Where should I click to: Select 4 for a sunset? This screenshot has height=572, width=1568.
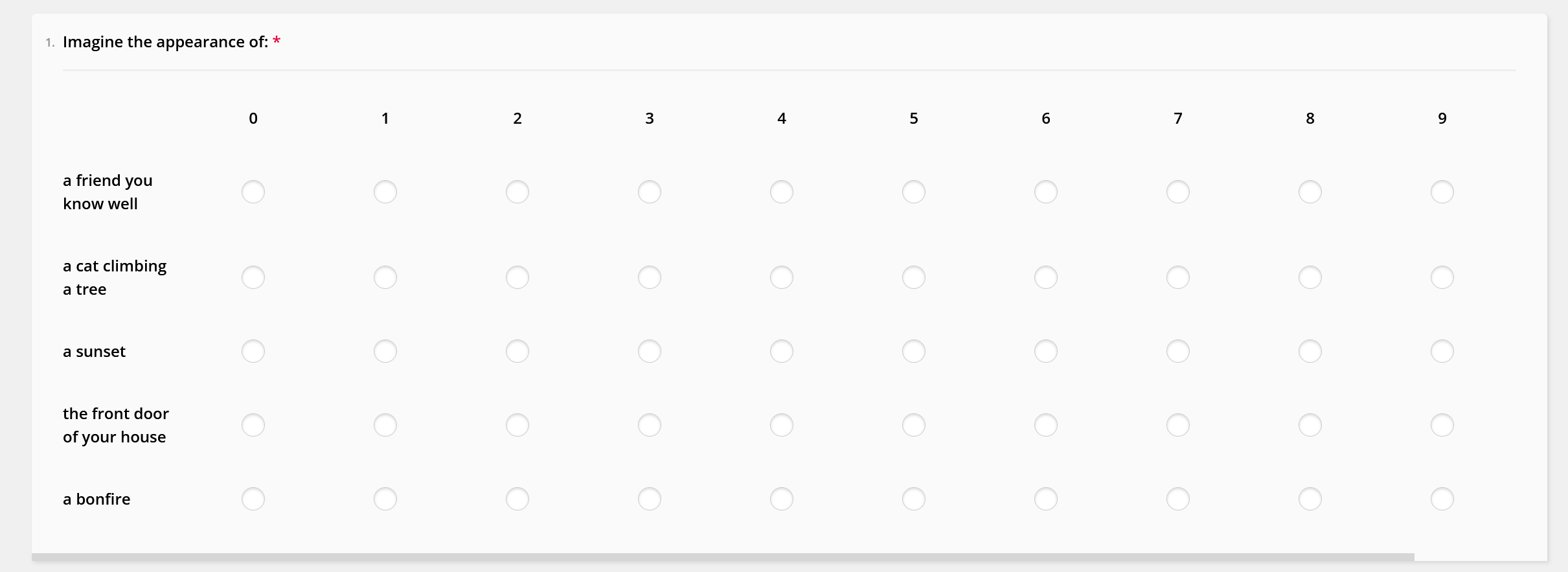tap(782, 351)
